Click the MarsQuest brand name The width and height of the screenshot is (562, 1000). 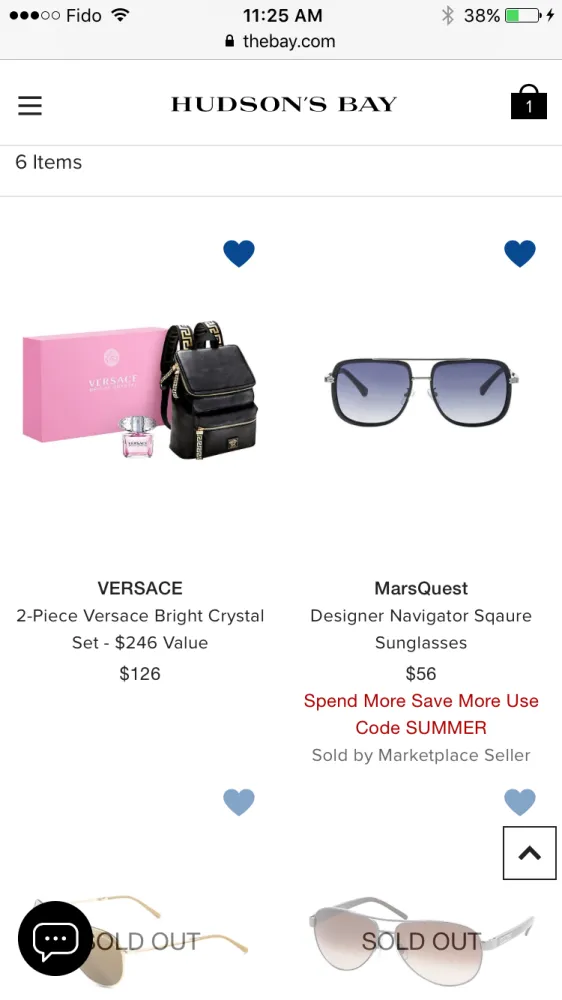pyautogui.click(x=421, y=588)
